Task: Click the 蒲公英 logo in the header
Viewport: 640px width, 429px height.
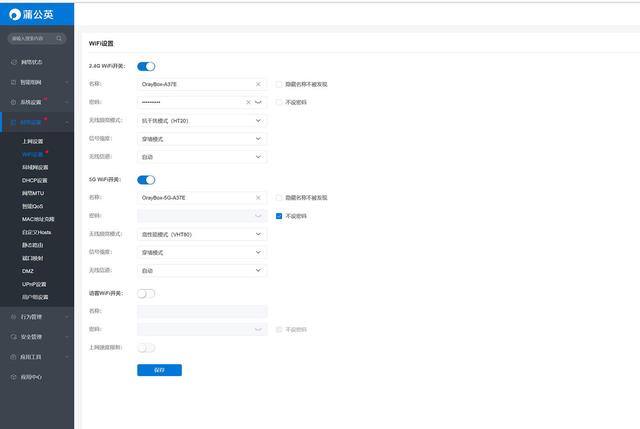Action: (31, 15)
